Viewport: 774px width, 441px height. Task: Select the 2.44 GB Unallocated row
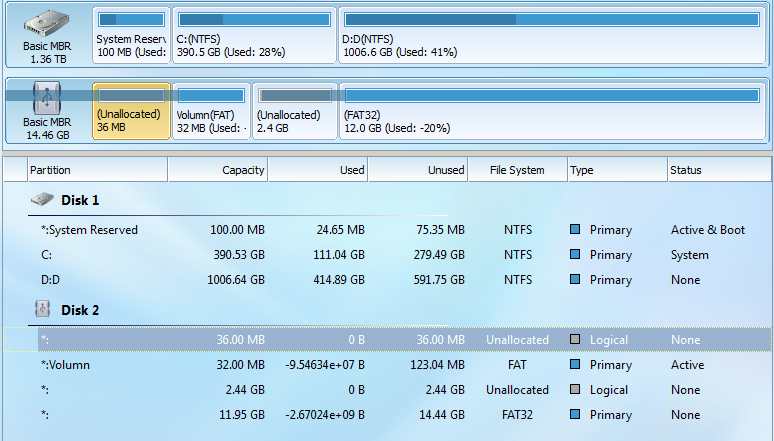300,390
